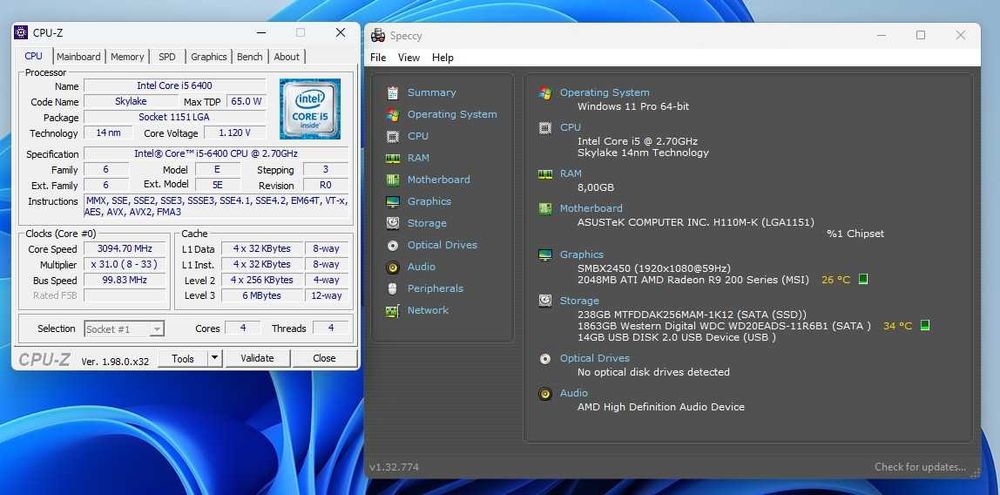Click the Motherboard icon in Speccy sidebar
Screen dimensions: 1000x495
393,179
